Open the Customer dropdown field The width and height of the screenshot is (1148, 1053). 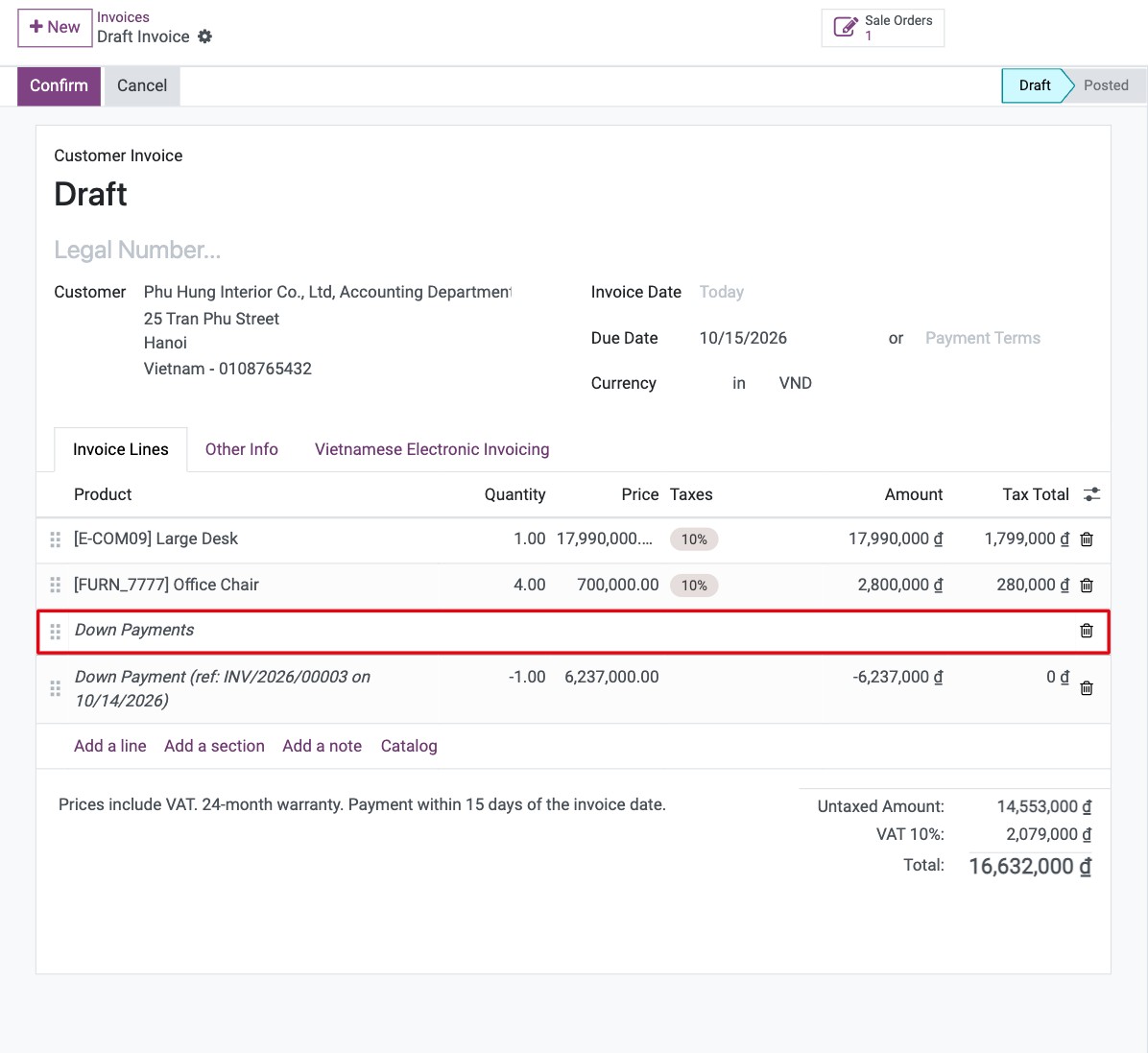coord(327,292)
